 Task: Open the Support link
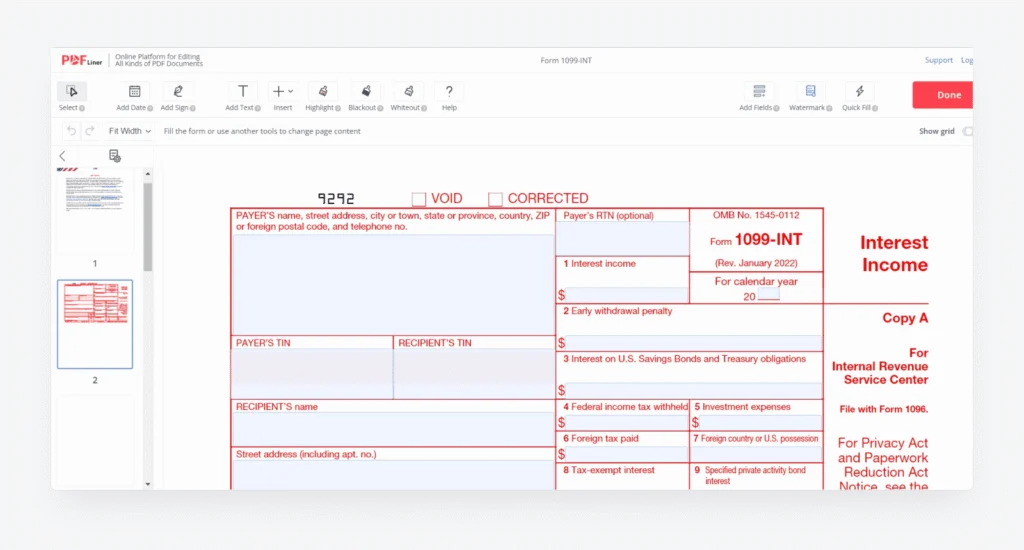(x=938, y=60)
